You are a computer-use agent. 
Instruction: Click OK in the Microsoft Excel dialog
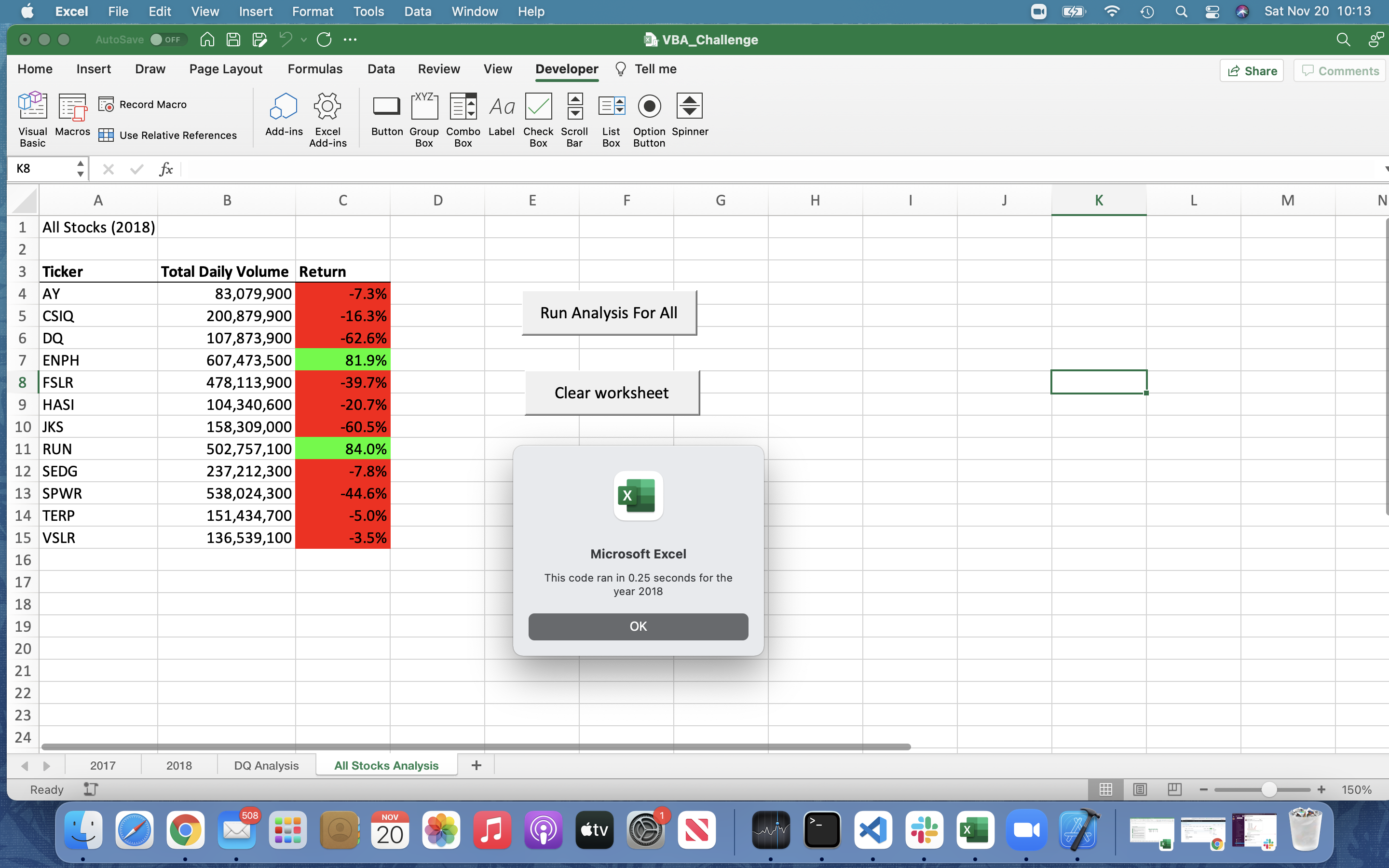pos(638,626)
